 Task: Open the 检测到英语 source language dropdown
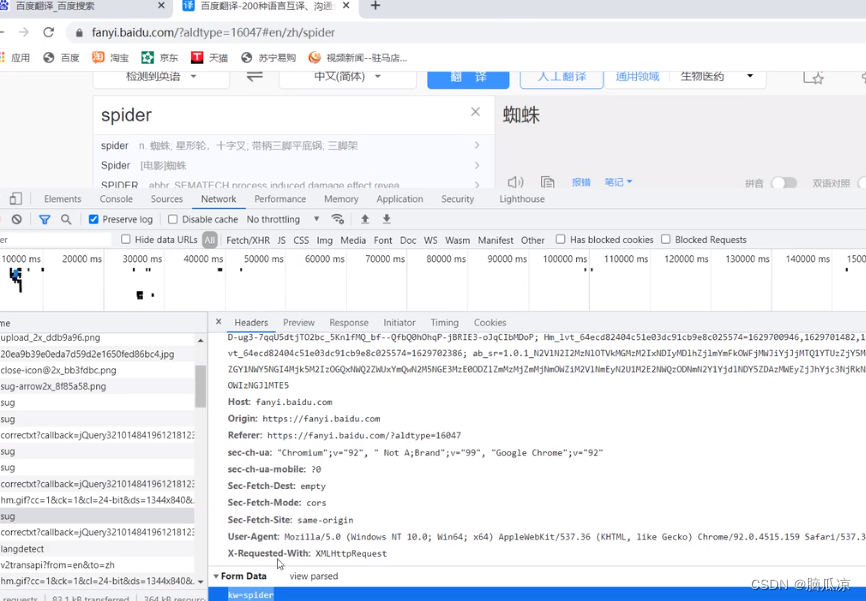pos(161,76)
